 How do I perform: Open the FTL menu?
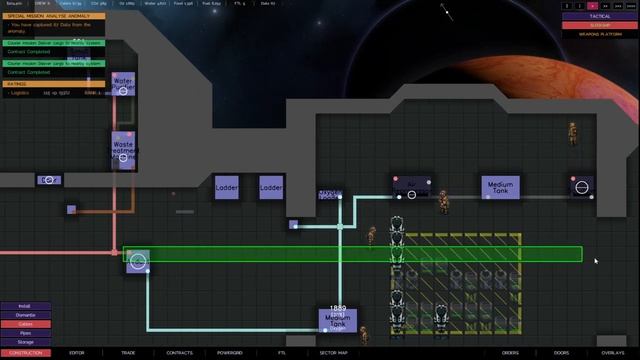282,353
